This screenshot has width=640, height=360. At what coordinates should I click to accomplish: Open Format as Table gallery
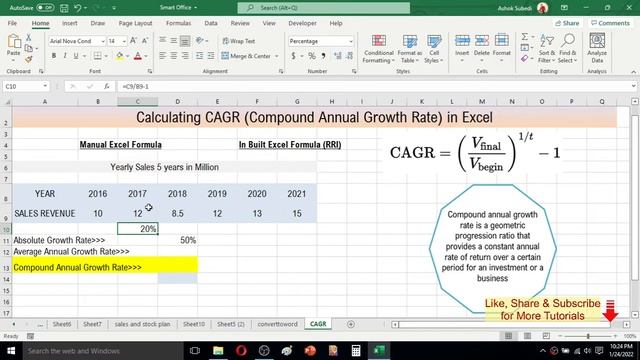(409, 49)
